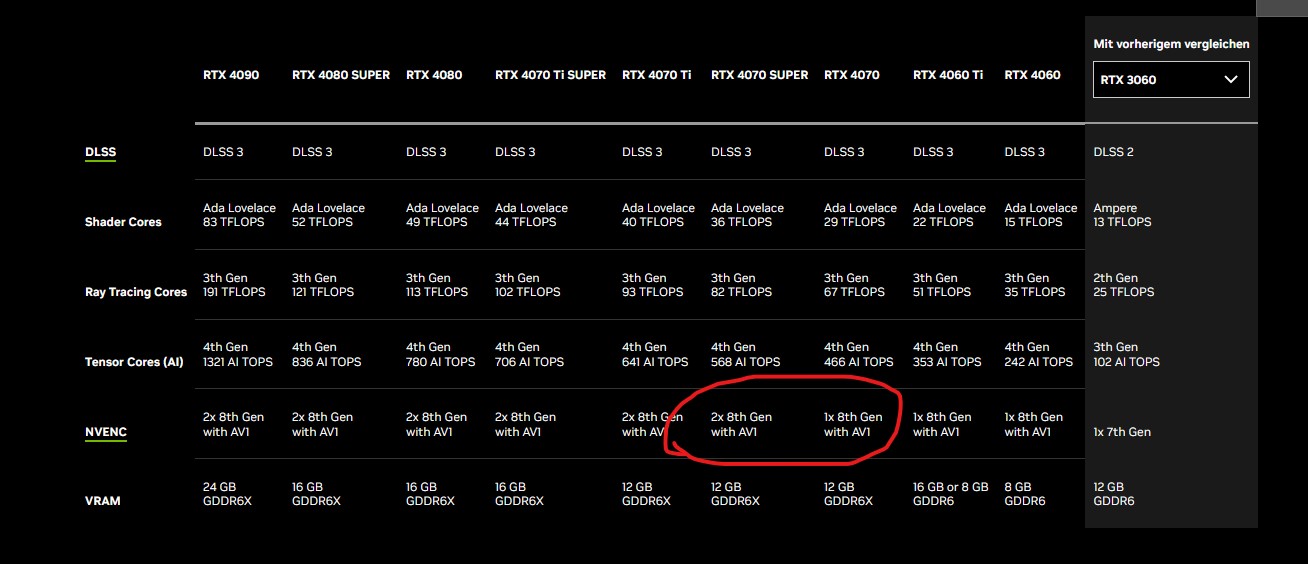
Task: Click the plain RTX 4060 column header
Action: point(1032,75)
